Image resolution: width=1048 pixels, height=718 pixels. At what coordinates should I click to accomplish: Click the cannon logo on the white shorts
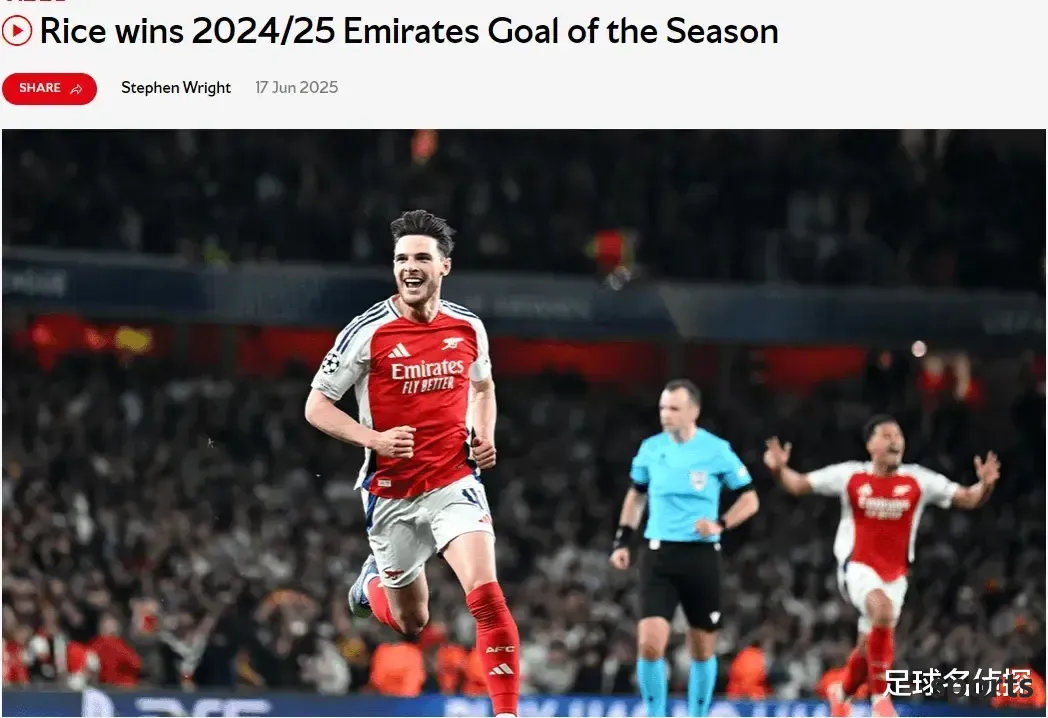392,574
